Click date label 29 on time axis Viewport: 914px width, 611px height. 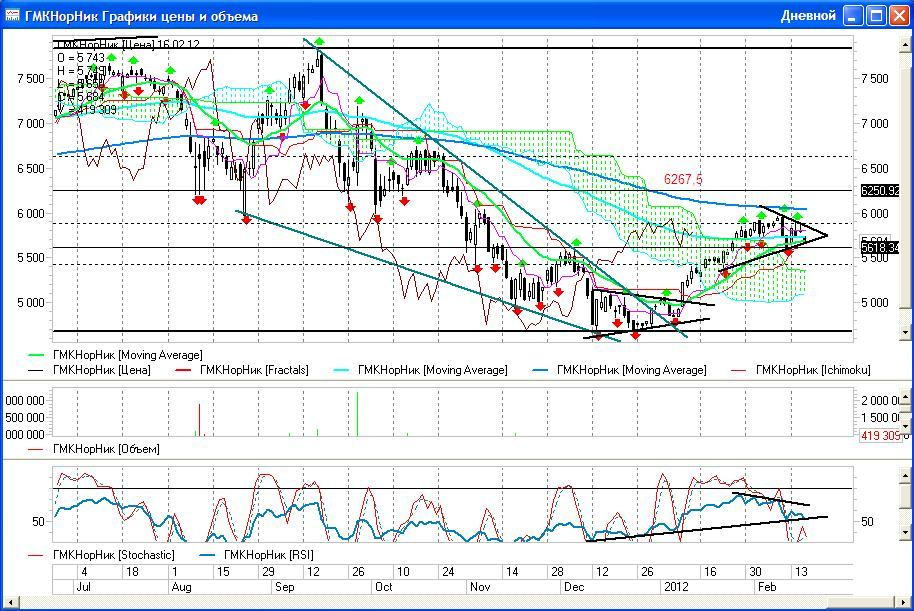[268, 571]
